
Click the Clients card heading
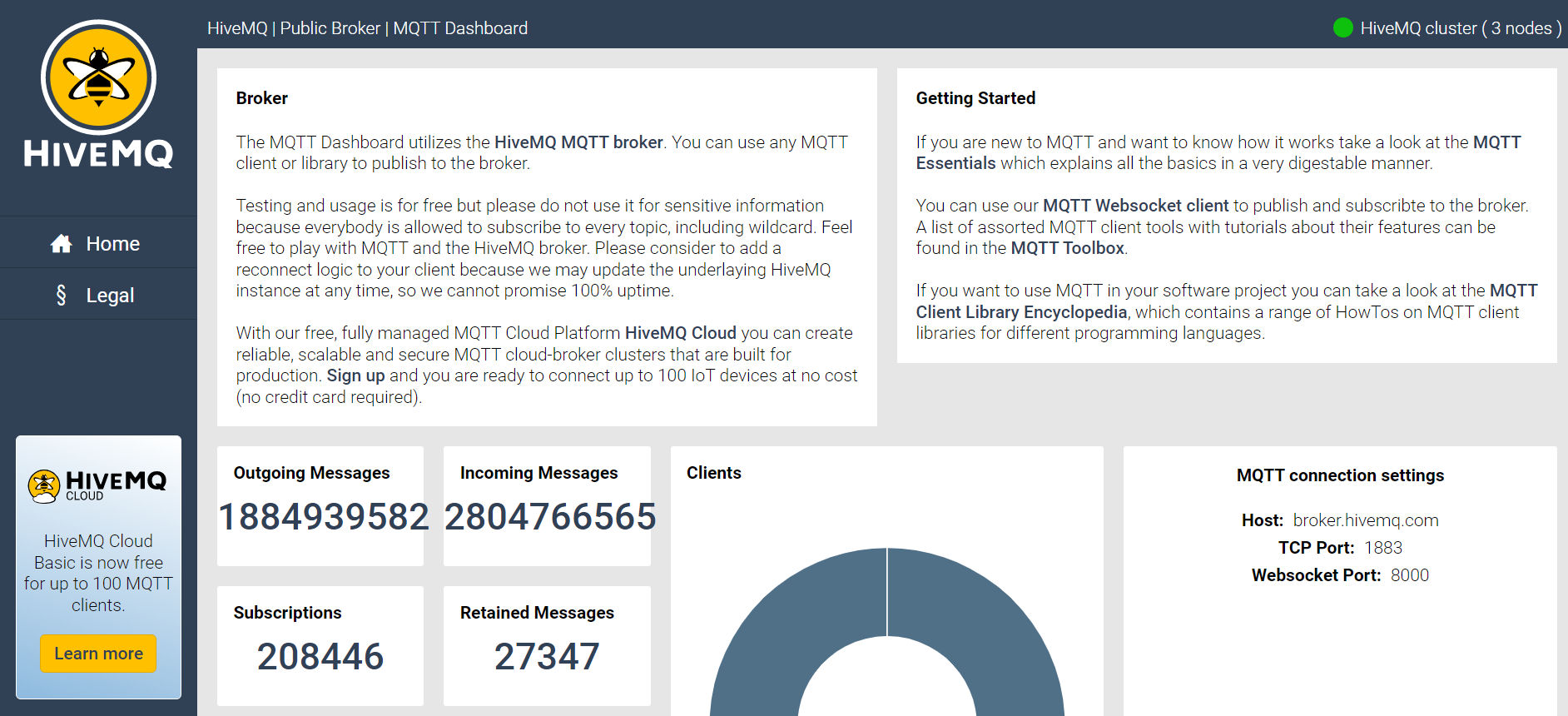[x=714, y=473]
